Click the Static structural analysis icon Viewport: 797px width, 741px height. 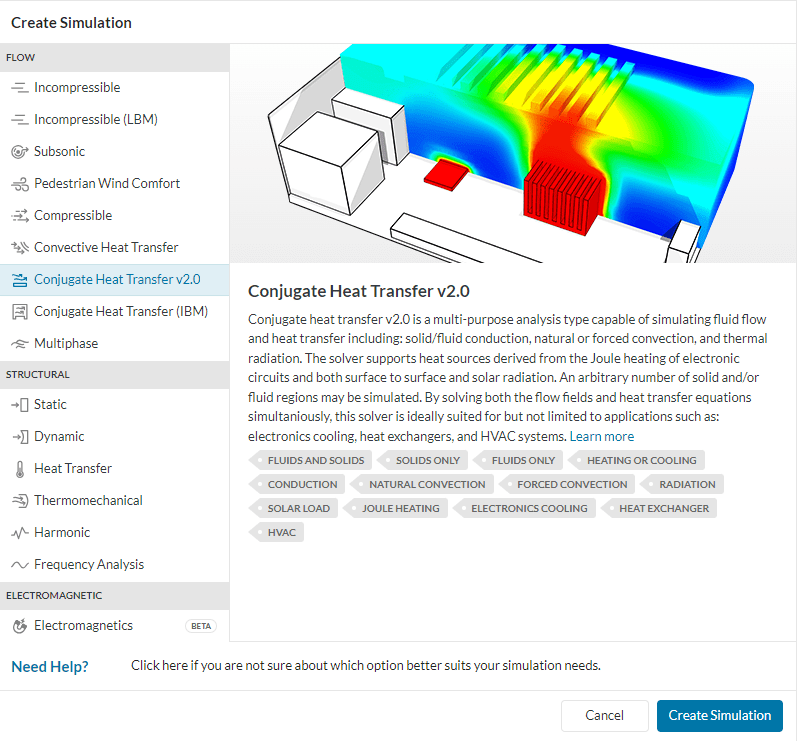click(x=19, y=405)
